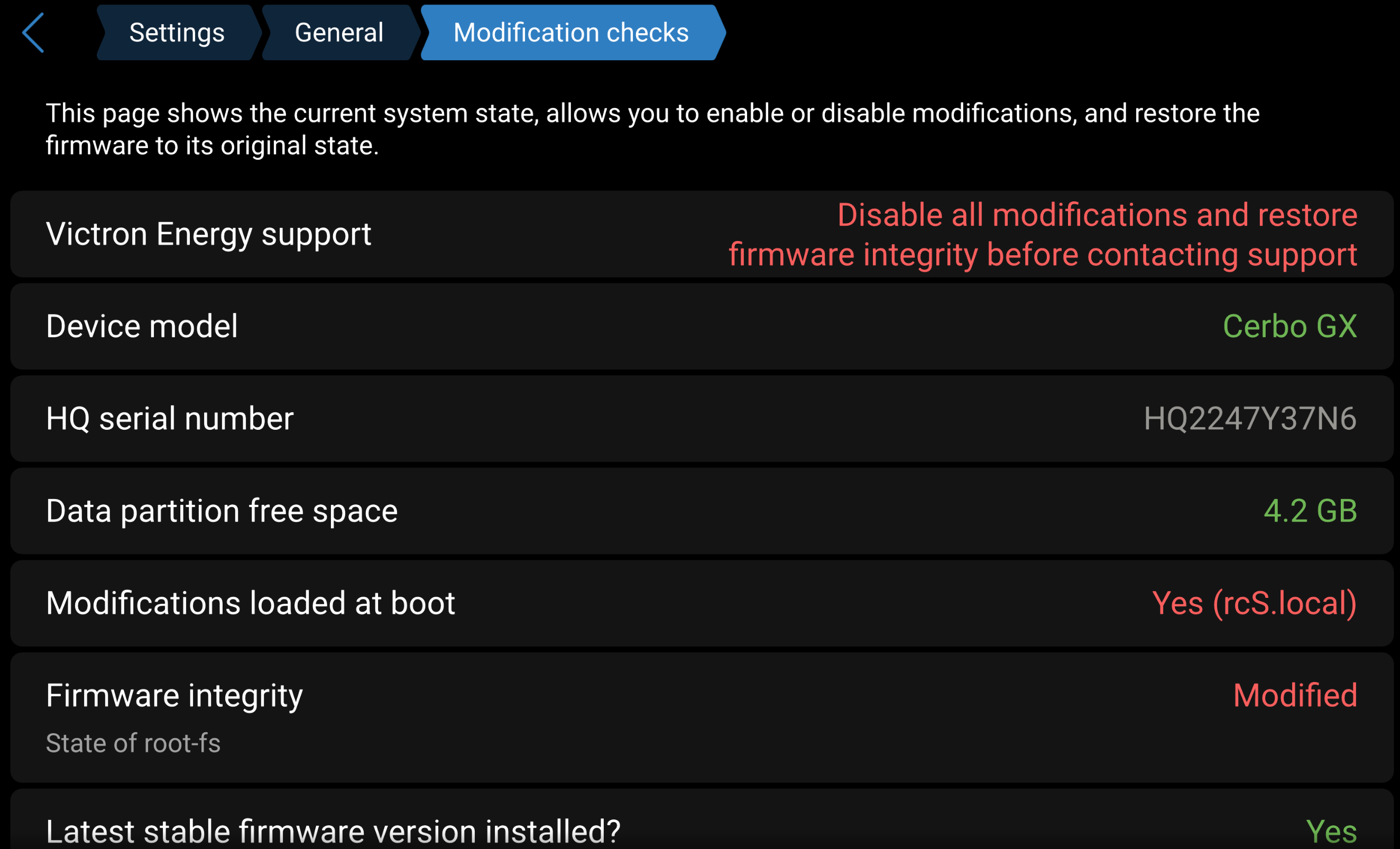Click the red disable modifications warning
Screen dimensions: 1400x849
click(1043, 234)
